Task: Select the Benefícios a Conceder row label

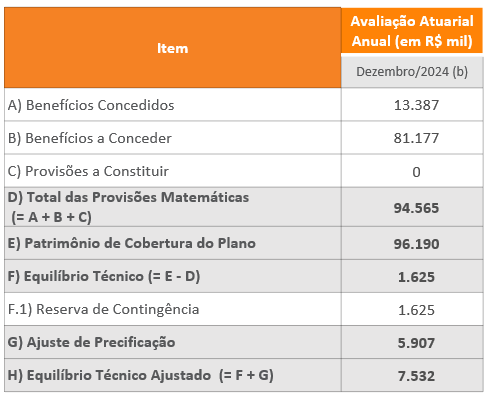Action: coord(90,138)
